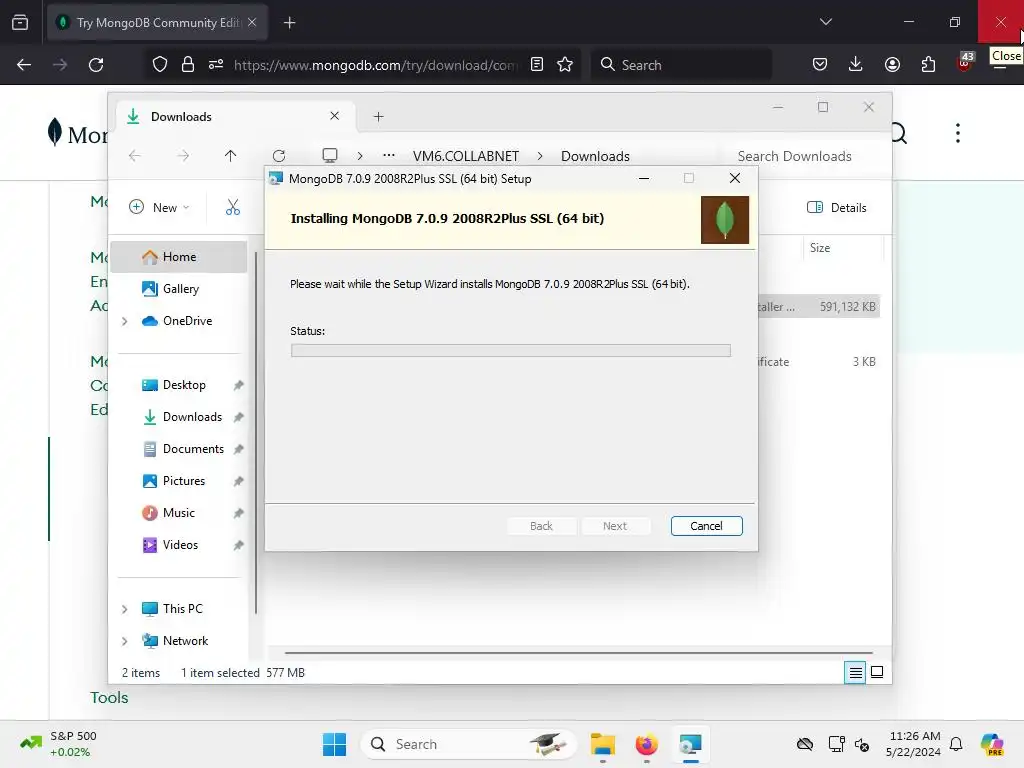
Task: Open the pinned Documents folder
Action: tap(193, 449)
